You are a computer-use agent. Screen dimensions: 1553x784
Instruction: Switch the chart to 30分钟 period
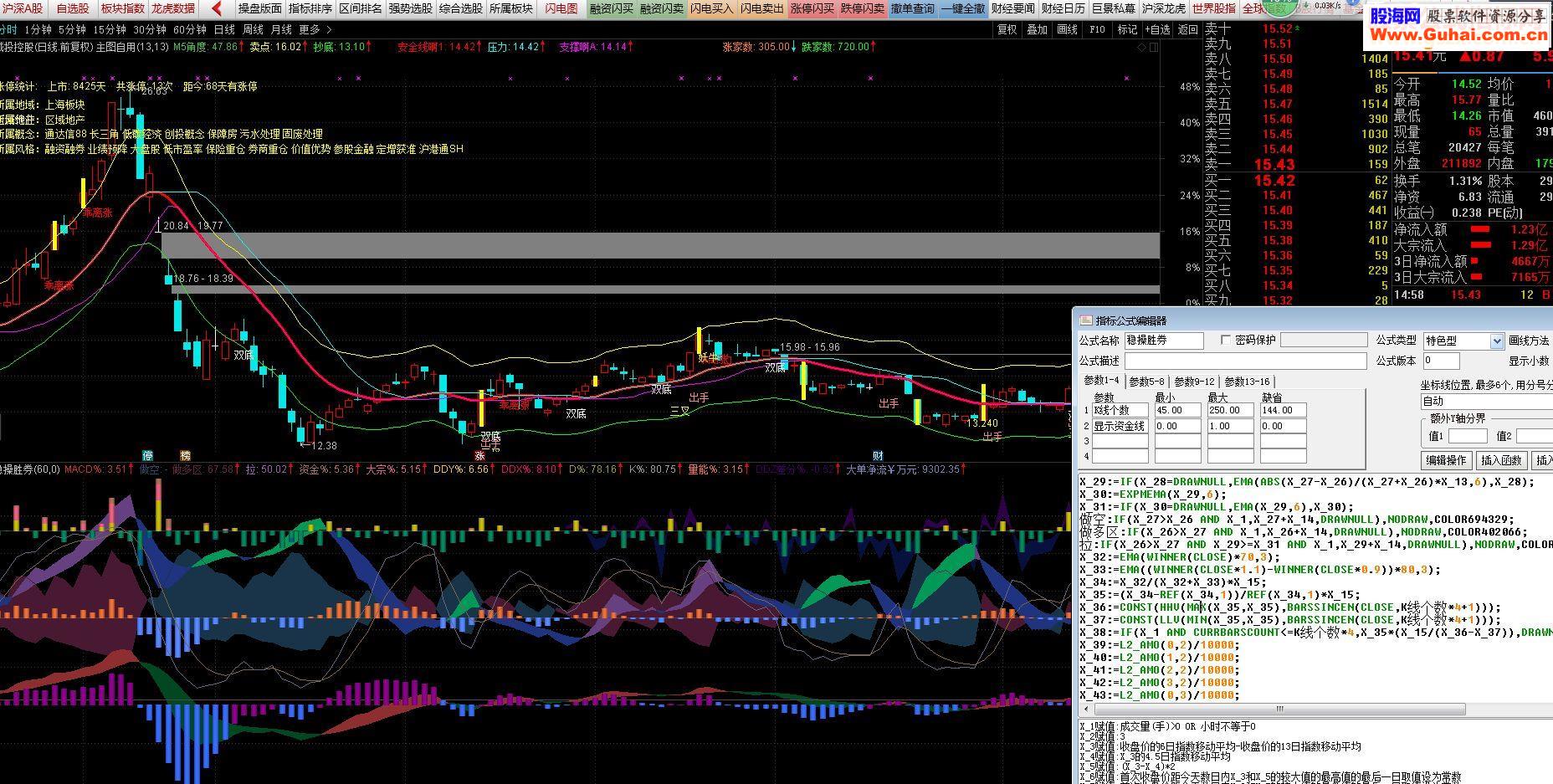pyautogui.click(x=150, y=29)
